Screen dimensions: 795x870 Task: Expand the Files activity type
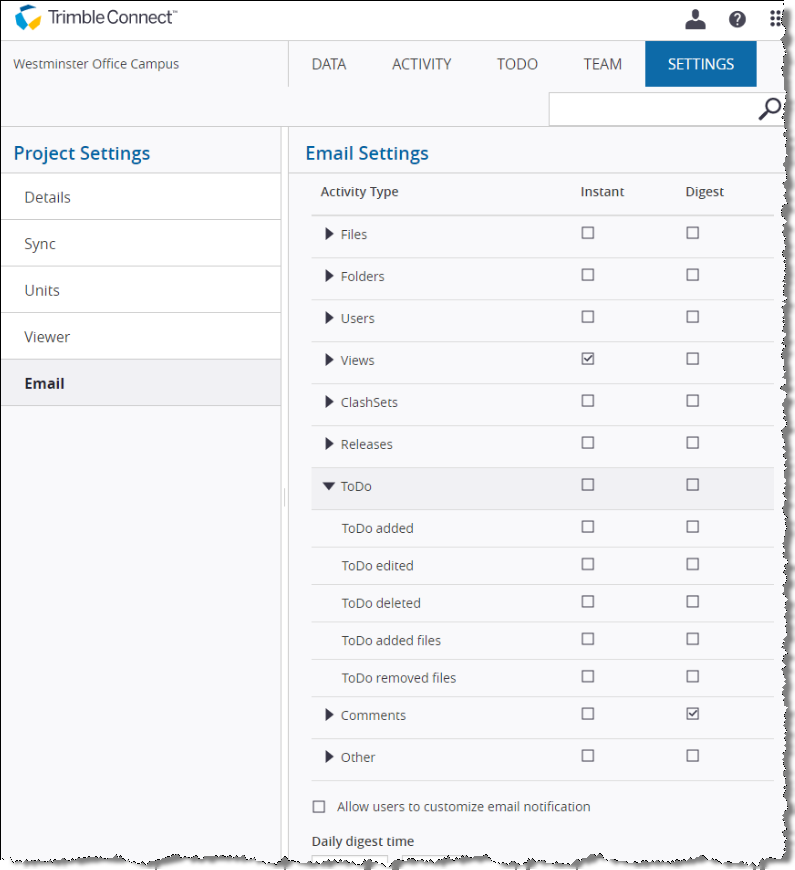[x=329, y=234]
